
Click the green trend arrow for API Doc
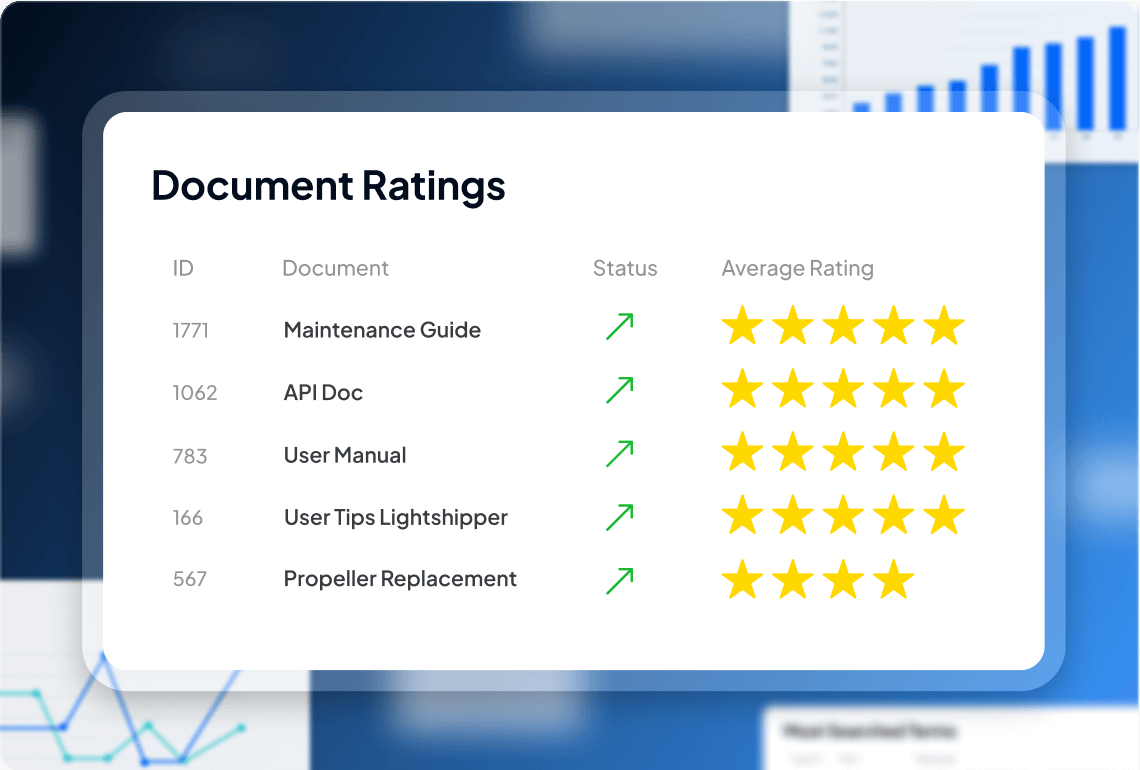click(x=620, y=390)
